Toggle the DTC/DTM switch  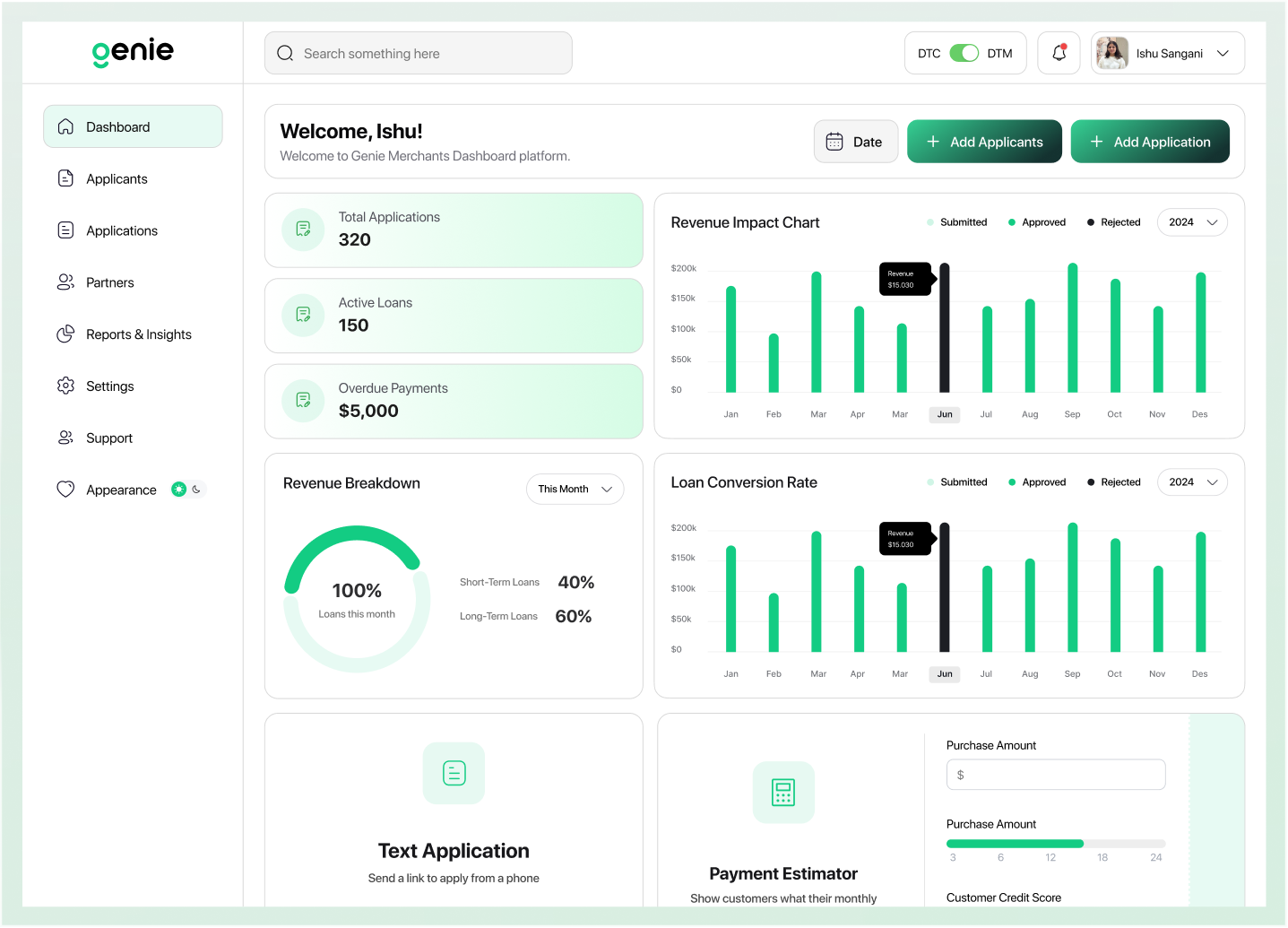click(964, 53)
